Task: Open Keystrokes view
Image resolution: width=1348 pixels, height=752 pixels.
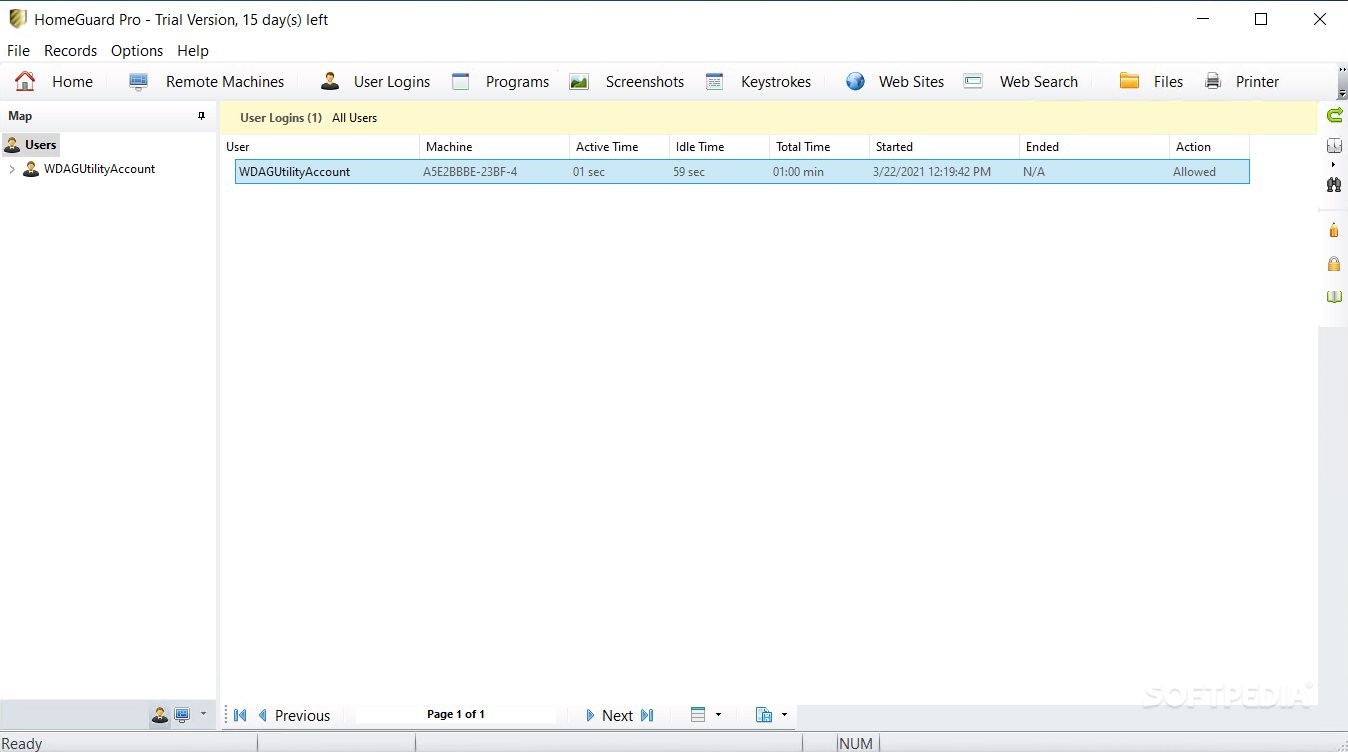Action: [758, 82]
